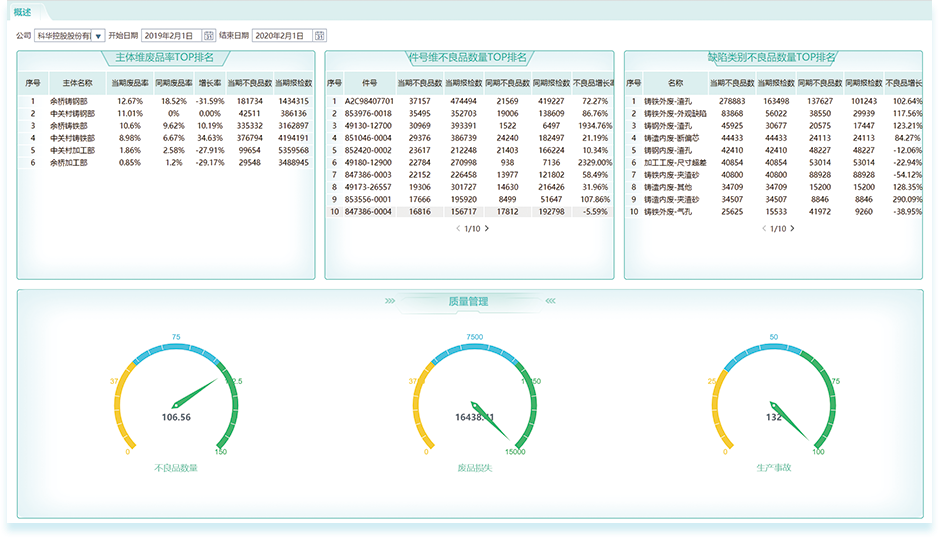Viewport: 939px width, 538px height.
Task: Sort by 当期废品率 column header in 主体维 table
Action: tap(130, 84)
